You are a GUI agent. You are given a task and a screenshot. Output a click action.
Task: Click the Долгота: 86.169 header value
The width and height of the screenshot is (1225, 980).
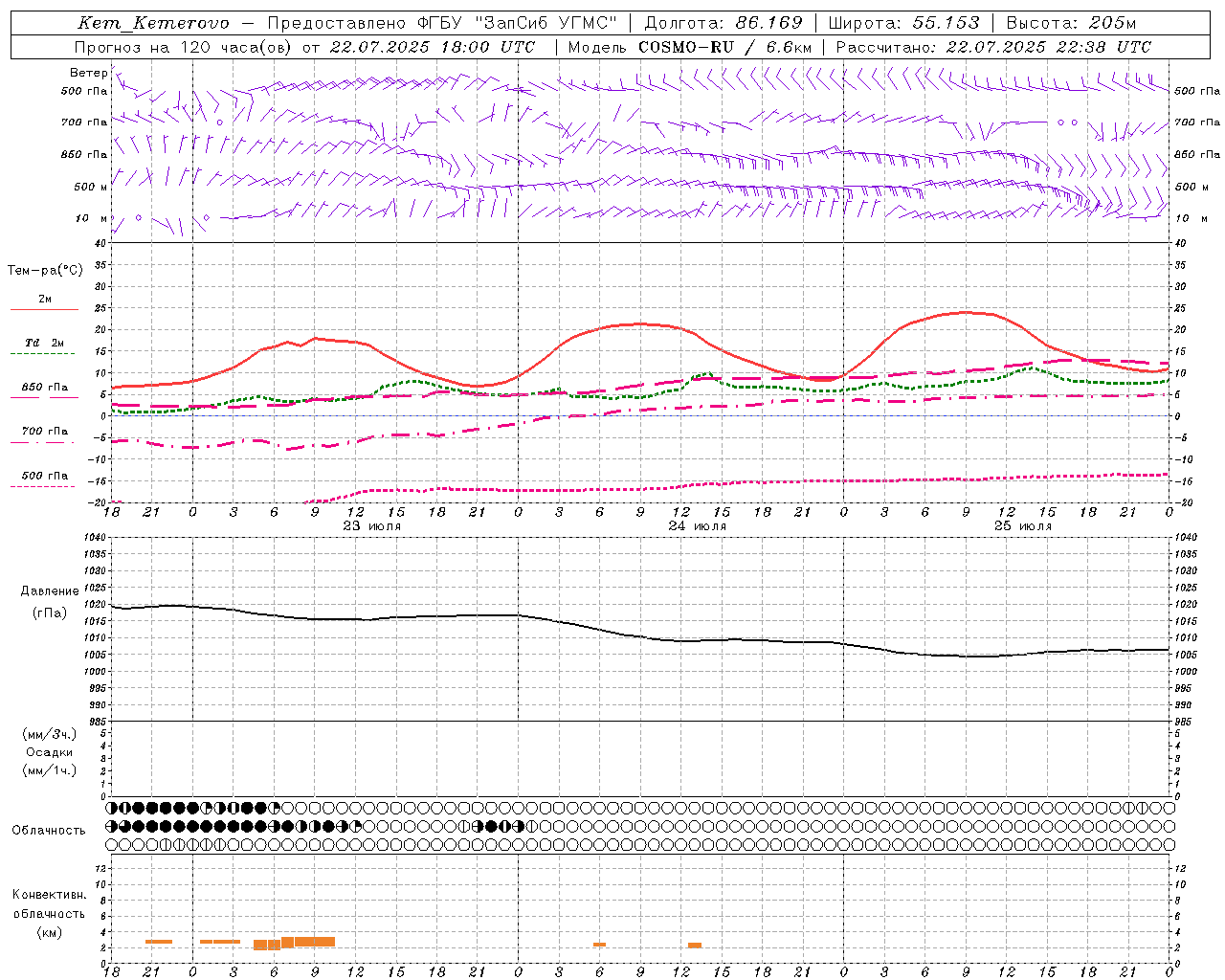[x=724, y=23]
